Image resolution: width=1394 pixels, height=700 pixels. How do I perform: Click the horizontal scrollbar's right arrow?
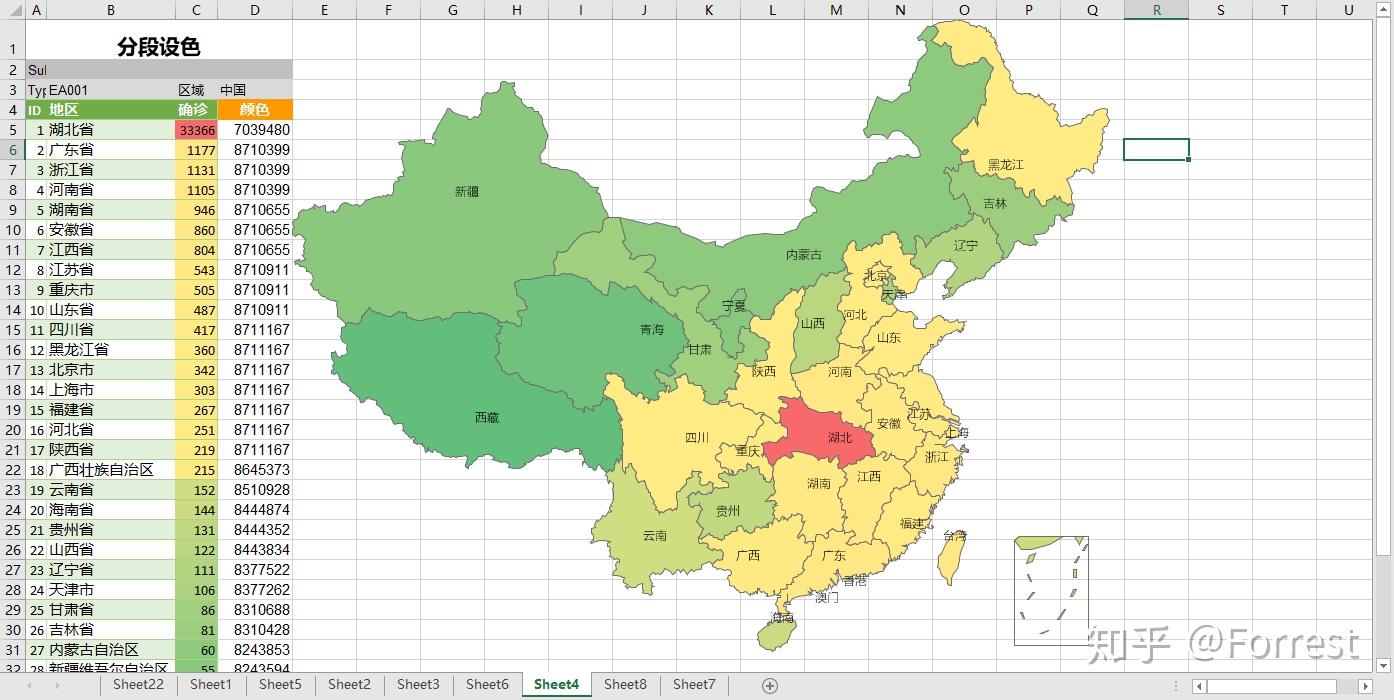coord(1366,686)
